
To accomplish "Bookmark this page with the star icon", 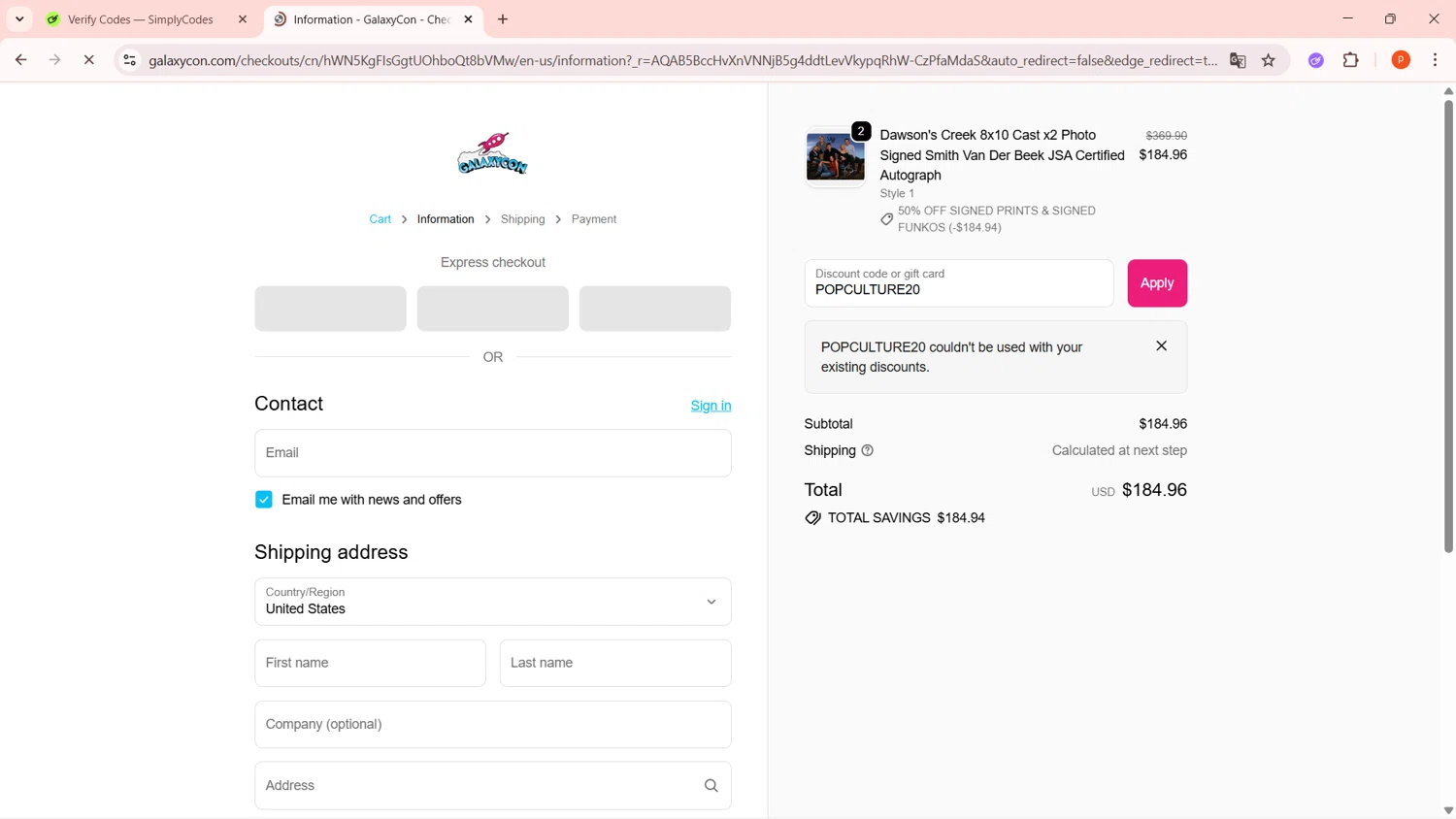I will click(1269, 60).
